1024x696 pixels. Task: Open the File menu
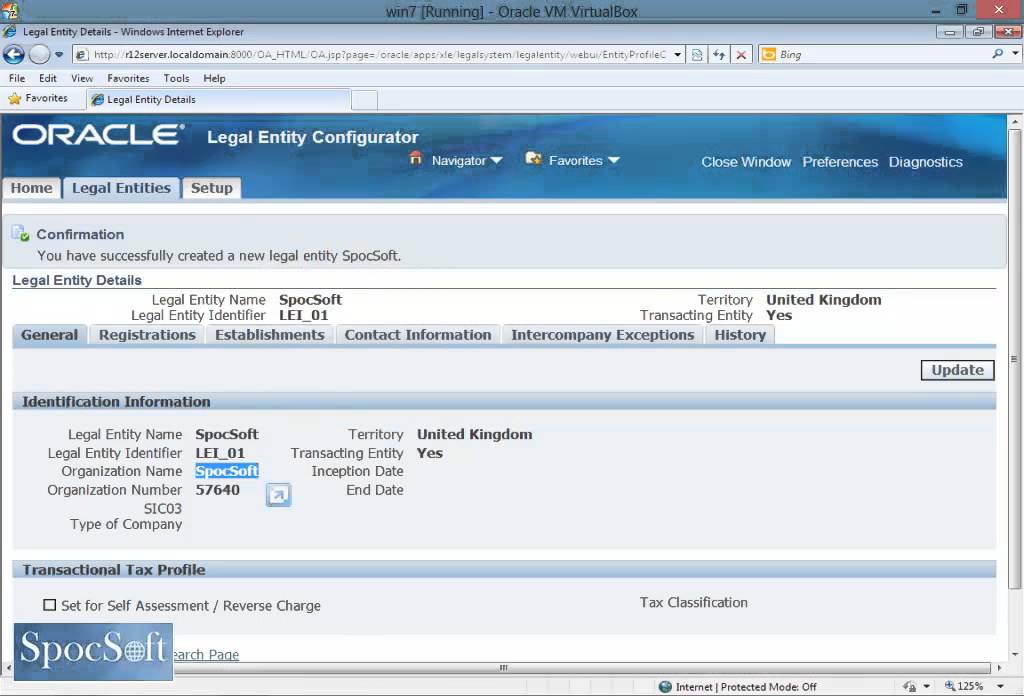click(x=17, y=78)
